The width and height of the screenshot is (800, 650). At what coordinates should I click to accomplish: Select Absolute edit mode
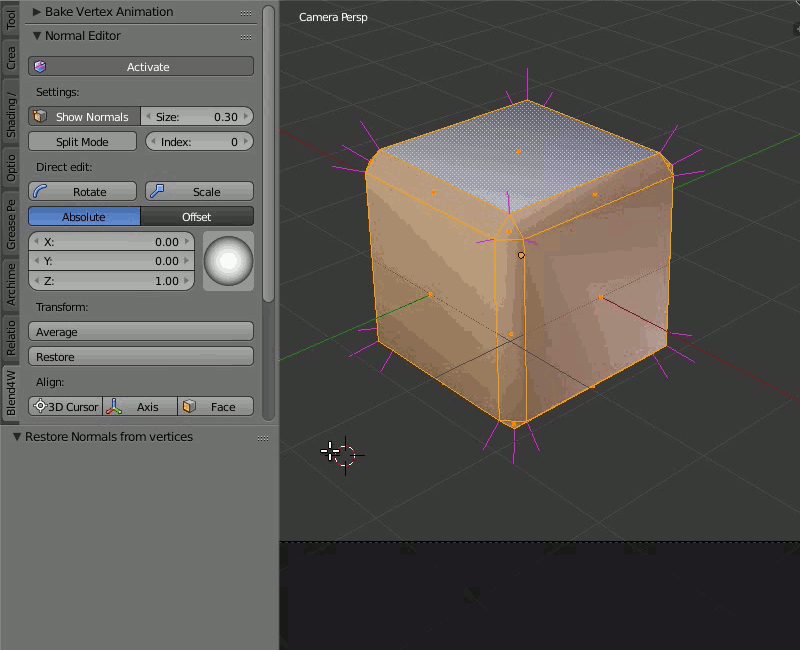point(84,216)
